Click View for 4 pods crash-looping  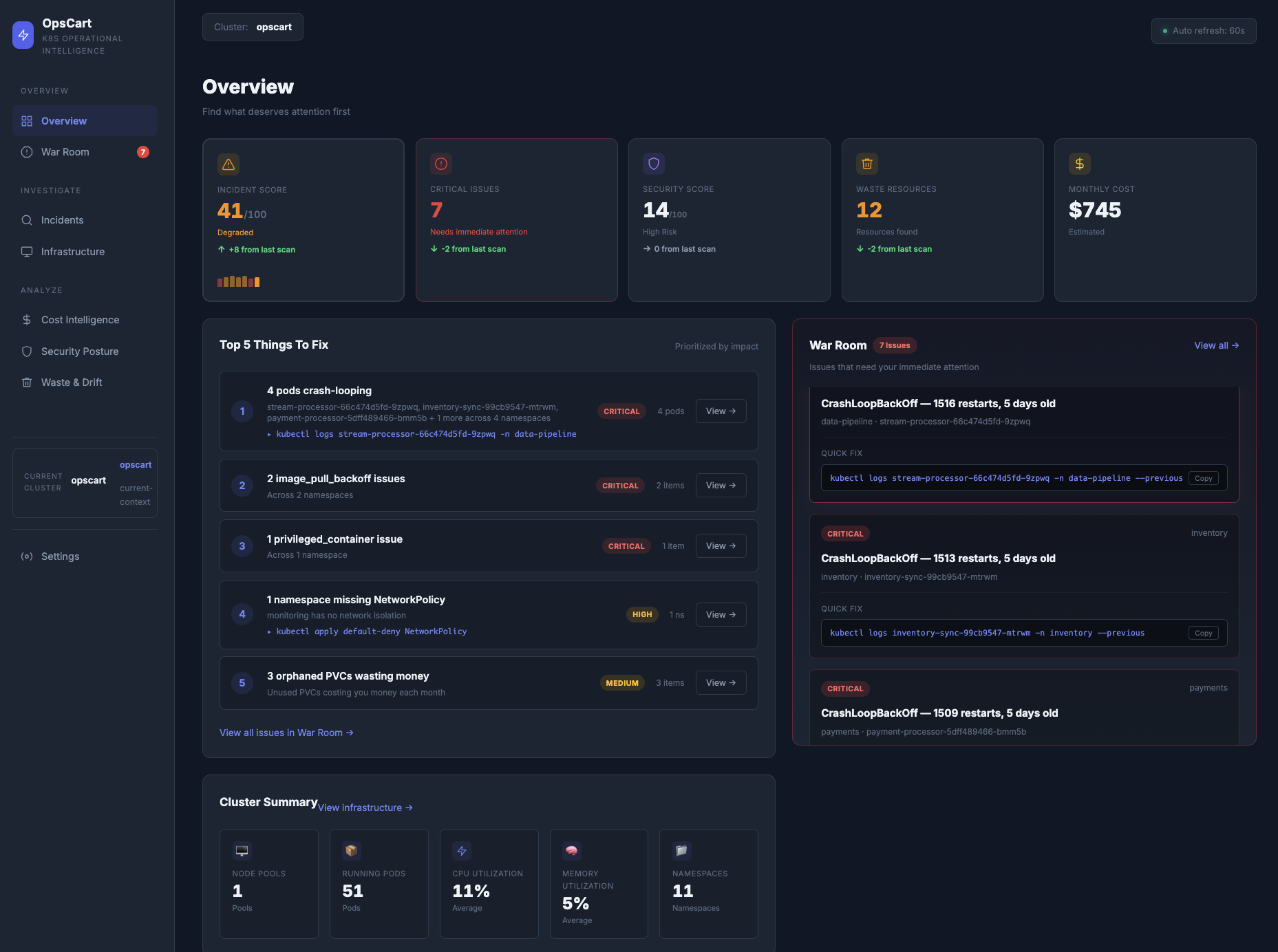click(x=721, y=411)
